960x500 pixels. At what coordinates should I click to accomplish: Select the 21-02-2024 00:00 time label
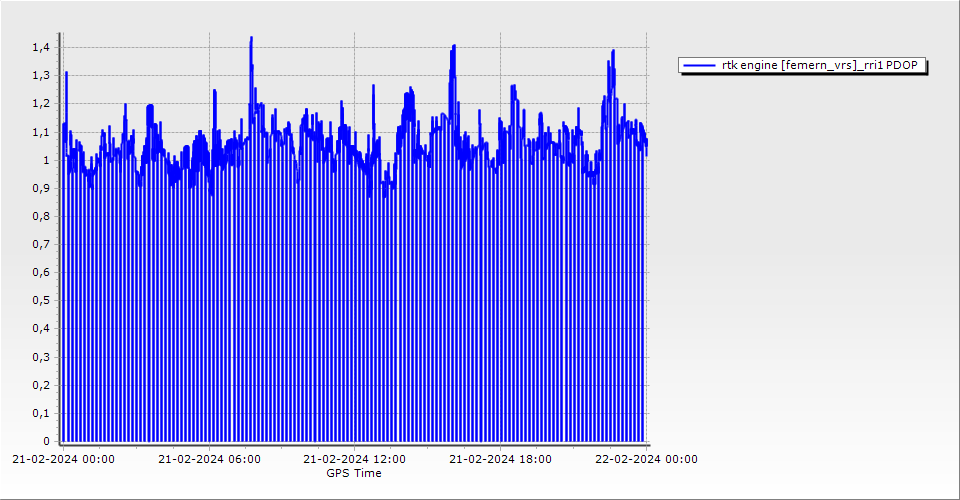(x=63, y=460)
